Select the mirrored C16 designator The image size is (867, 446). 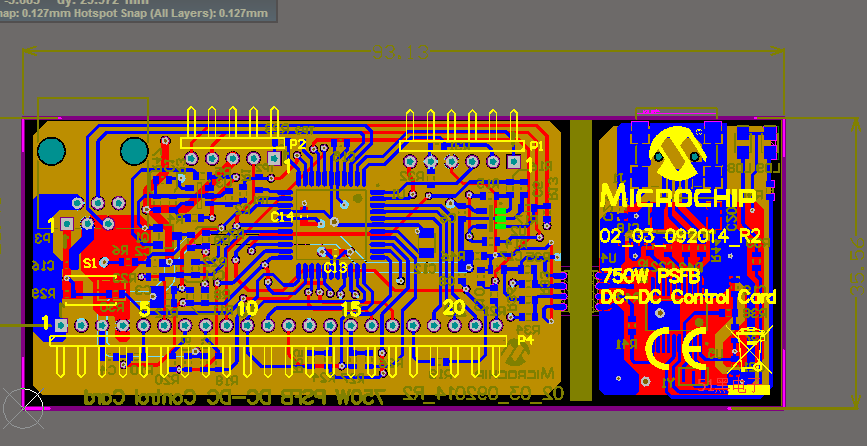(x=42, y=265)
